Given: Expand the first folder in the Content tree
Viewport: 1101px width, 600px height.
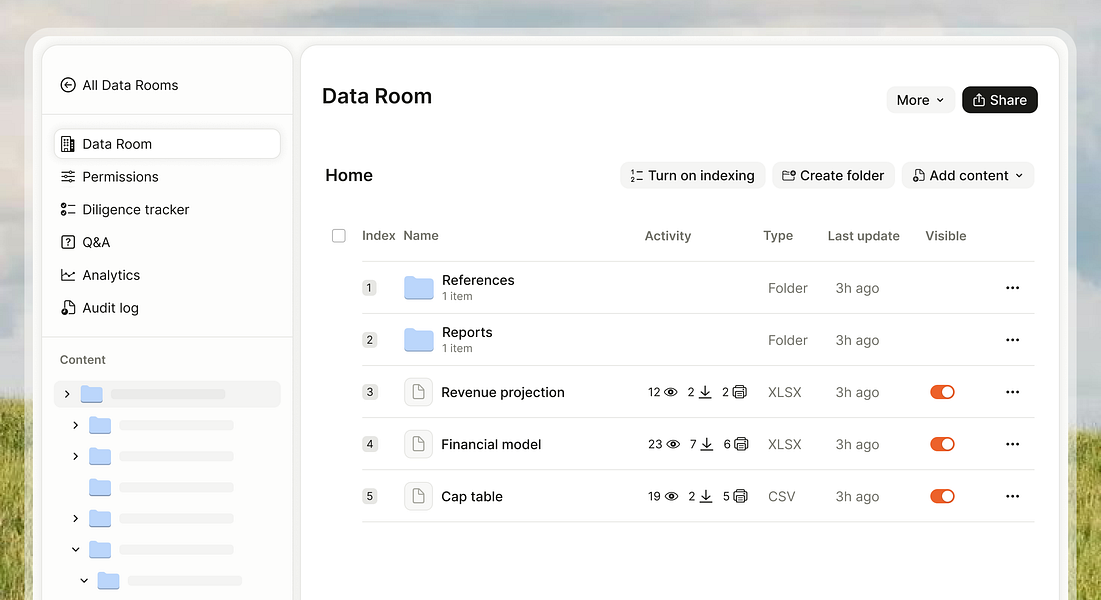Looking at the screenshot, I should [x=67, y=394].
